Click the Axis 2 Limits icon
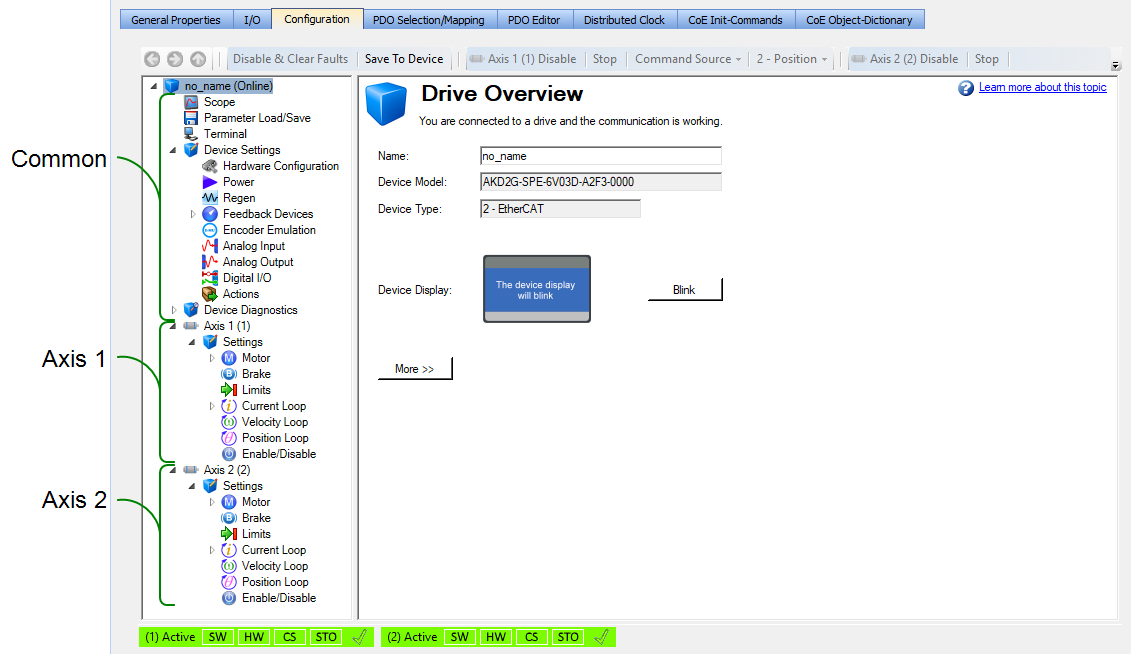This screenshot has width=1131, height=654. [x=229, y=534]
